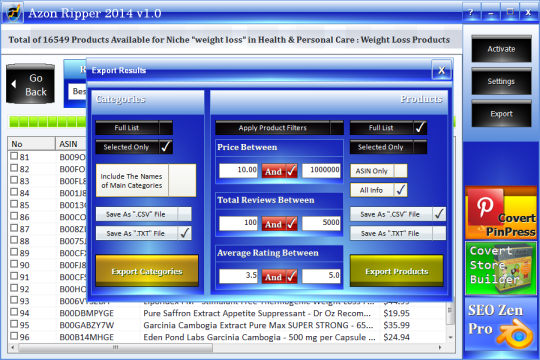Click maximum average rating field 5.0
540x360 pixels.
pos(321,276)
